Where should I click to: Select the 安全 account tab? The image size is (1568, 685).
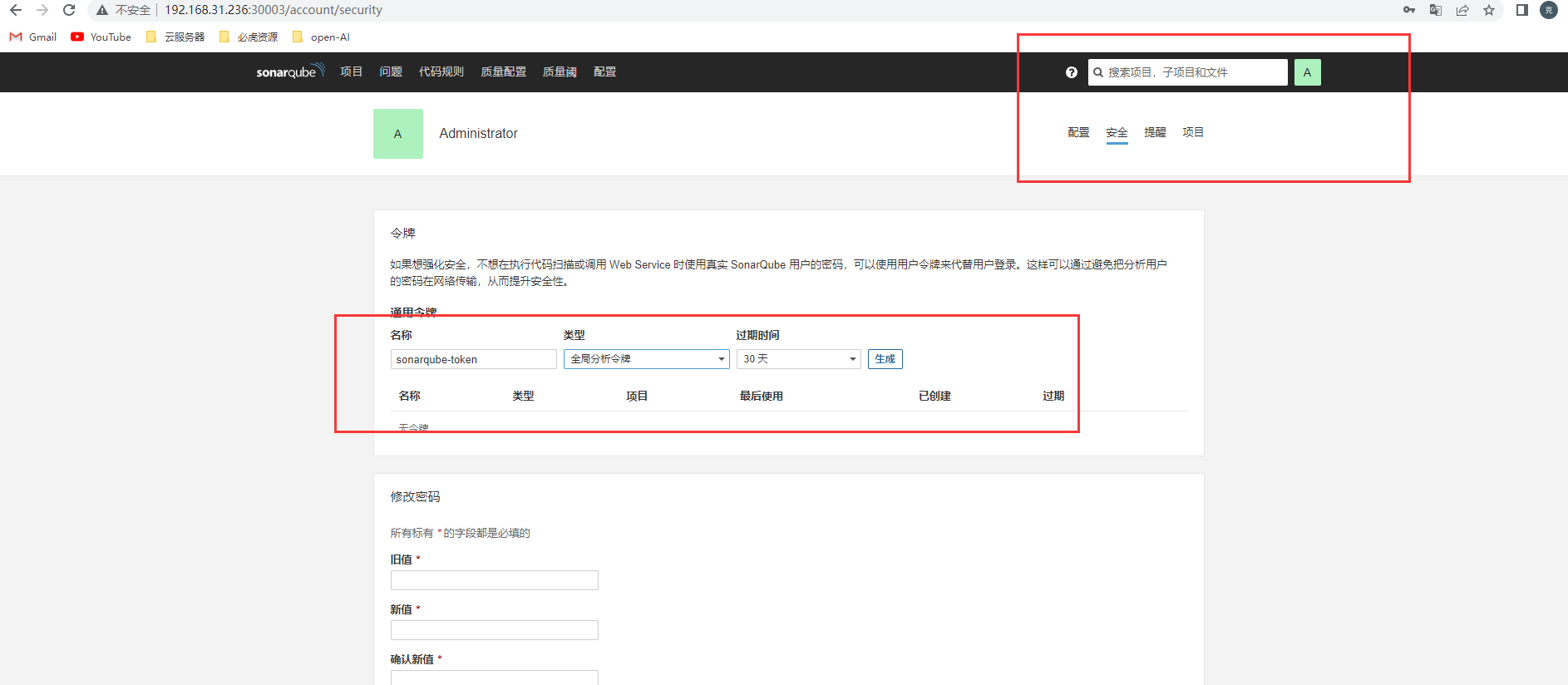tap(1117, 133)
